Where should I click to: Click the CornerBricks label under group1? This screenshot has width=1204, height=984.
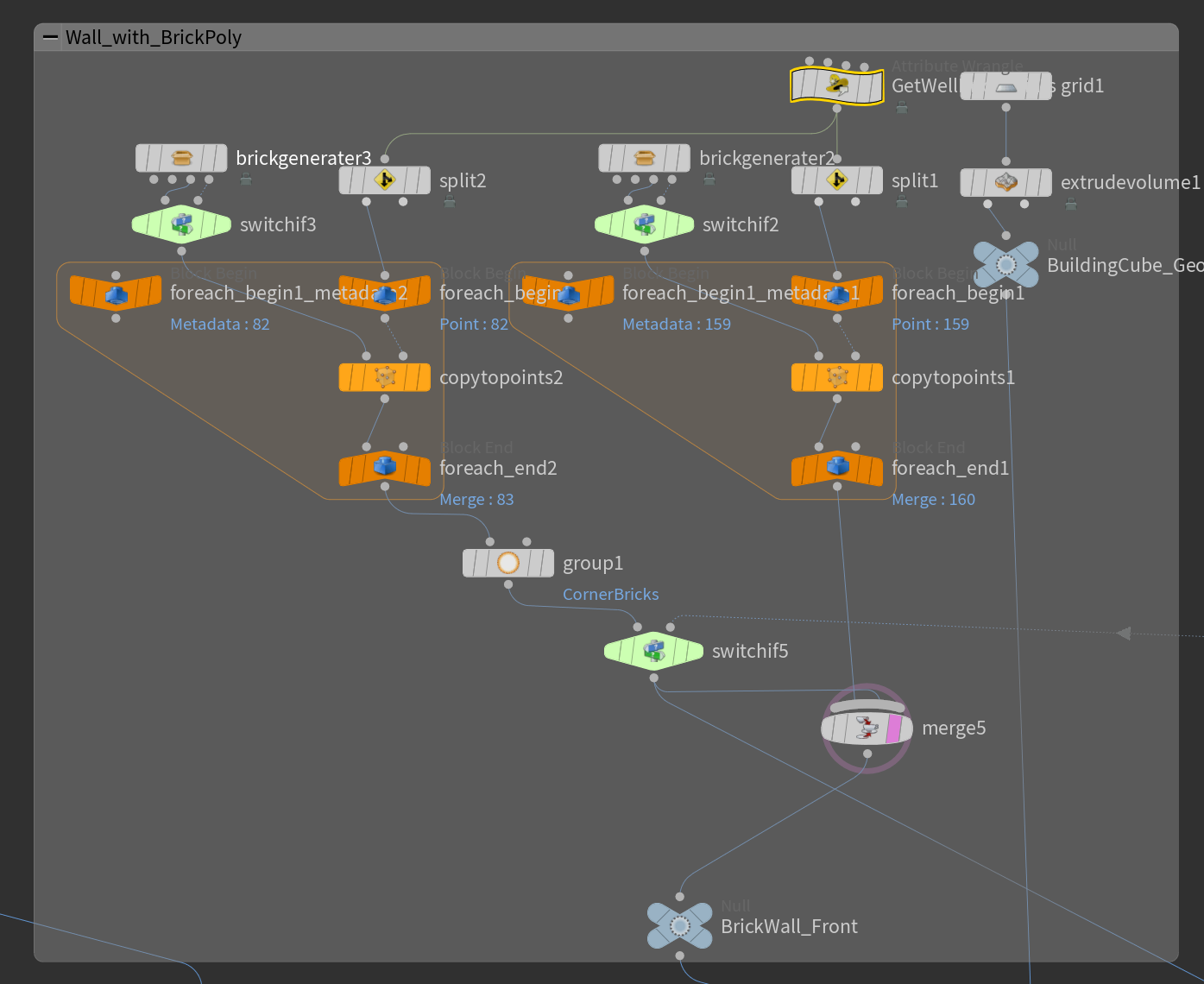[611, 595]
